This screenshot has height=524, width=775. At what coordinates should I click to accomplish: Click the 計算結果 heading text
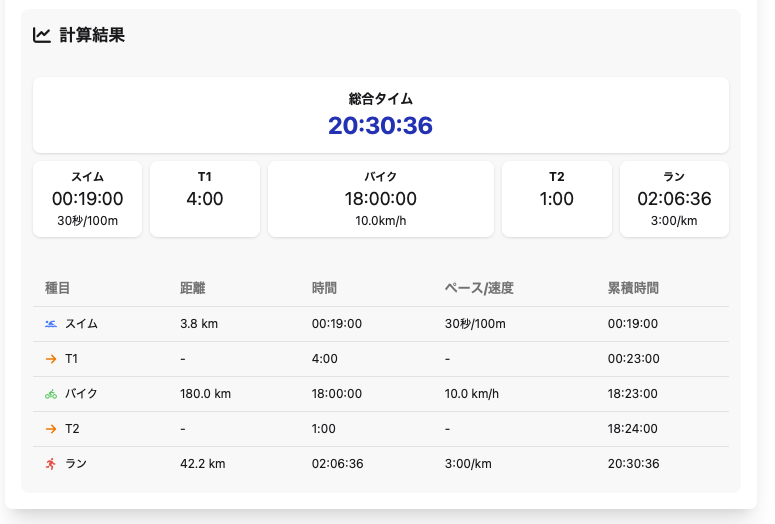(92, 35)
